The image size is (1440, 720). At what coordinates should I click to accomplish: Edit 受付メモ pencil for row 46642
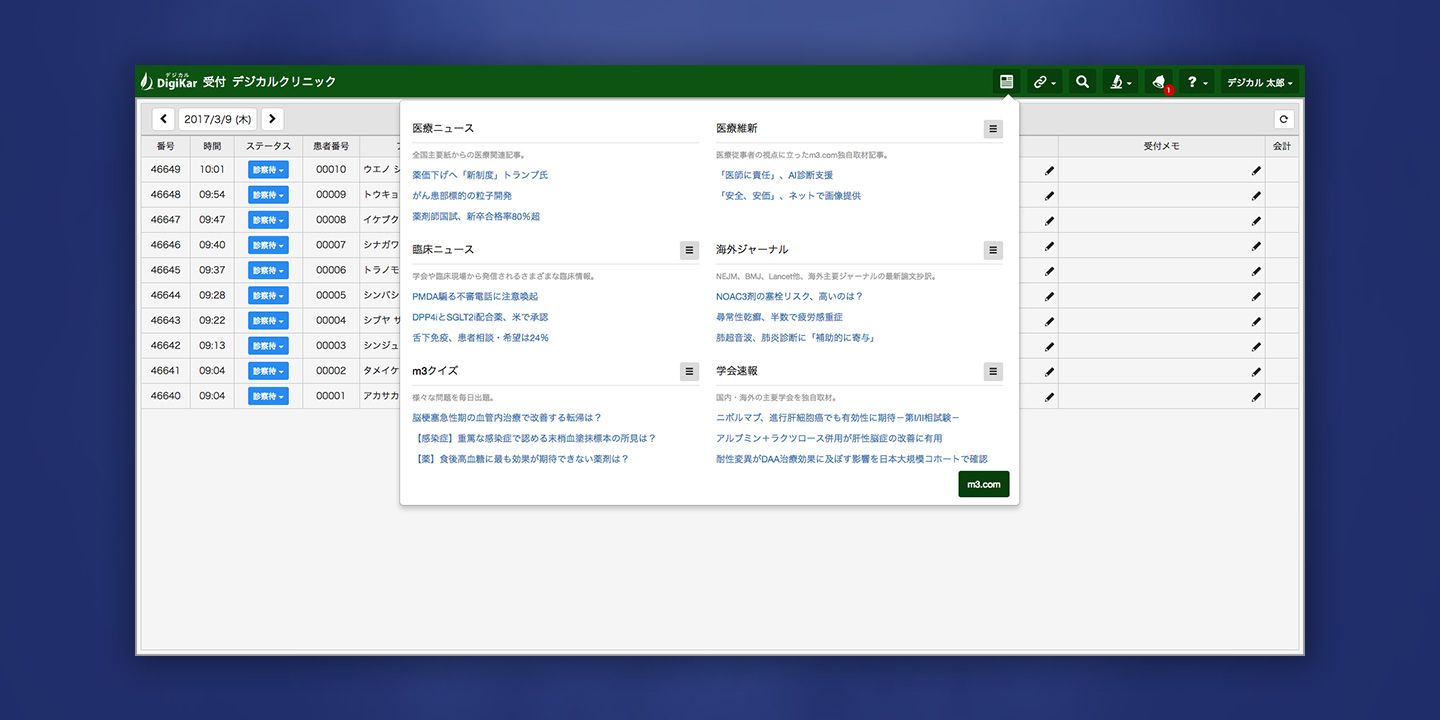(x=1256, y=346)
